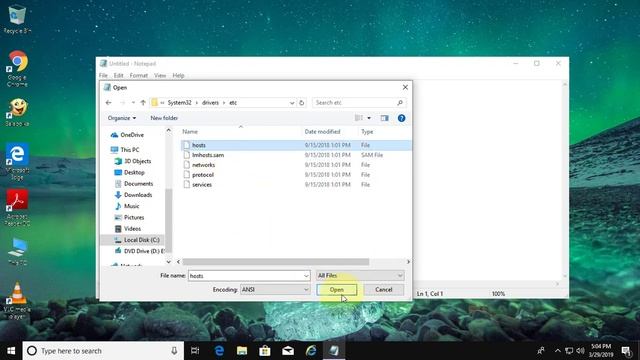Click the search magnifier in the Search etc box
Viewport: 640px width, 360px height.
400,103
